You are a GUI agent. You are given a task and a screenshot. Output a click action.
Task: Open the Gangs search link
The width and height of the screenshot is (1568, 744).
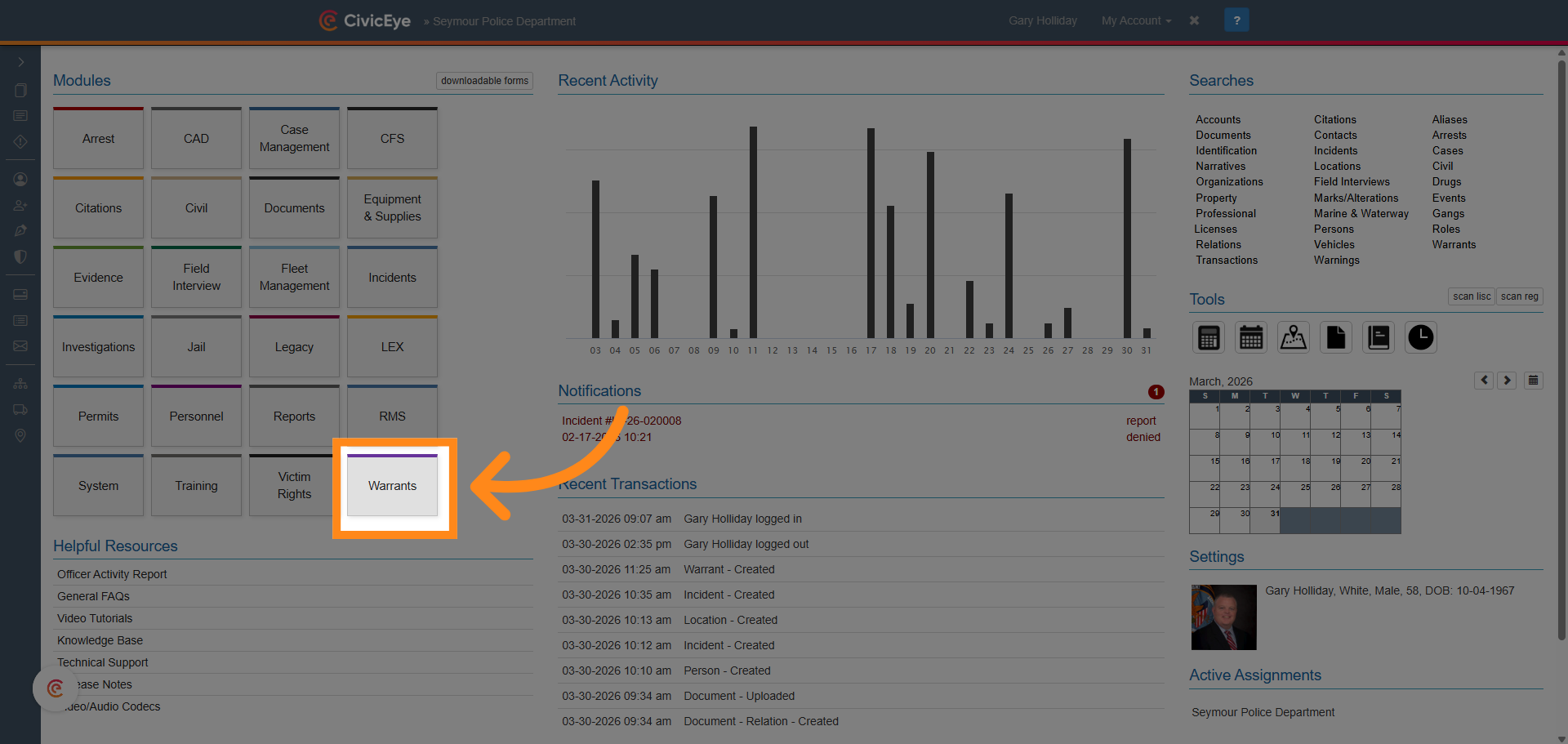coord(1448,213)
